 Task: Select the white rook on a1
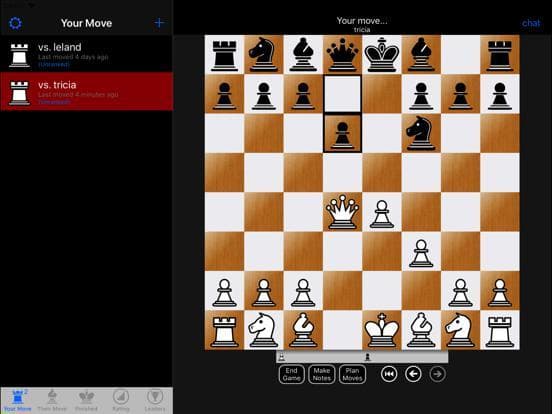(x=224, y=332)
